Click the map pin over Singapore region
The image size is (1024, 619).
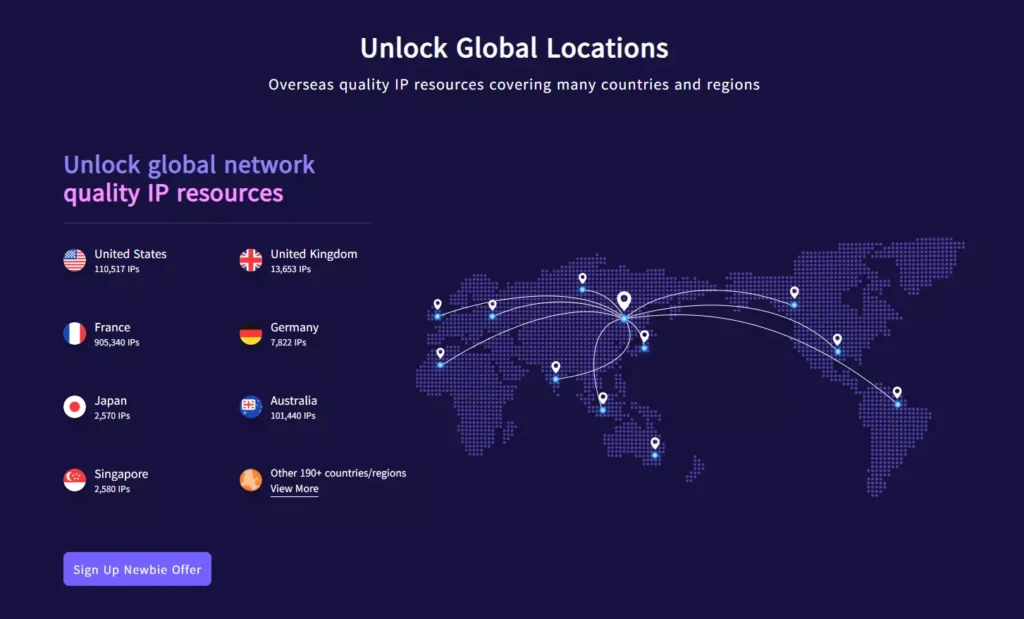pyautogui.click(x=603, y=398)
